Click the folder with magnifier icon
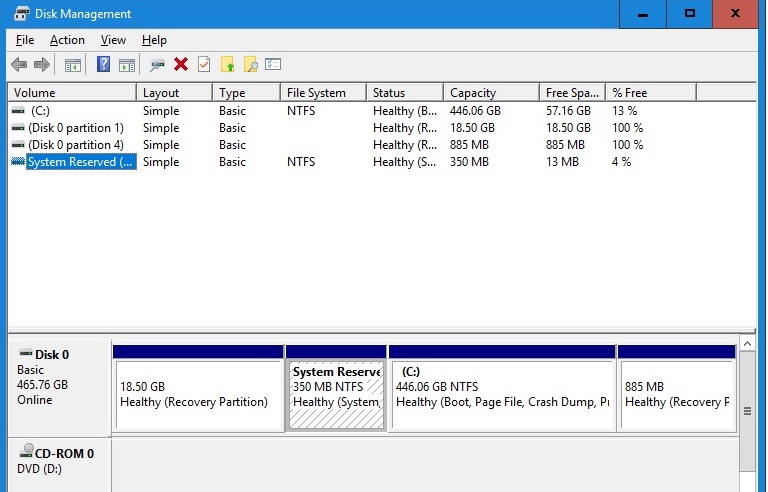Screen dimensions: 768x492 pyautogui.click(x=251, y=64)
